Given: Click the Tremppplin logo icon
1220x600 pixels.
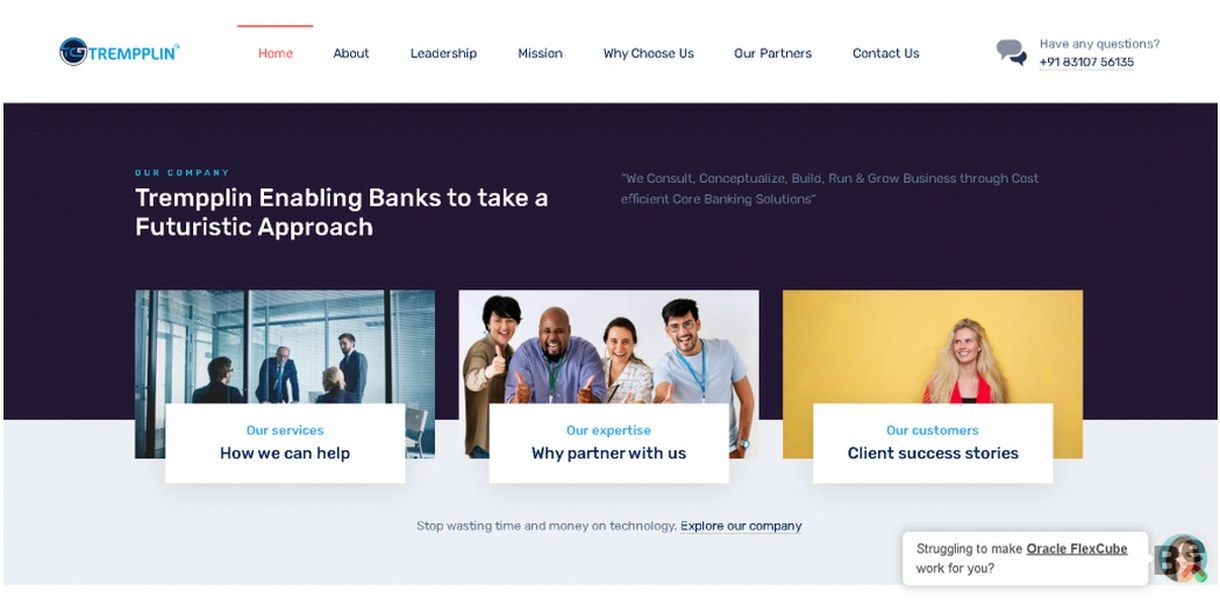Looking at the screenshot, I should tap(74, 52).
